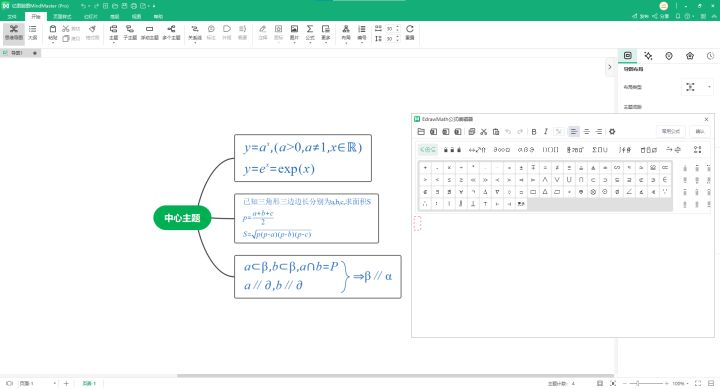The height and width of the screenshot is (389, 720).
Task: Click the Sigma formula icon in the ribbon
Action: pyautogui.click(x=310, y=33)
